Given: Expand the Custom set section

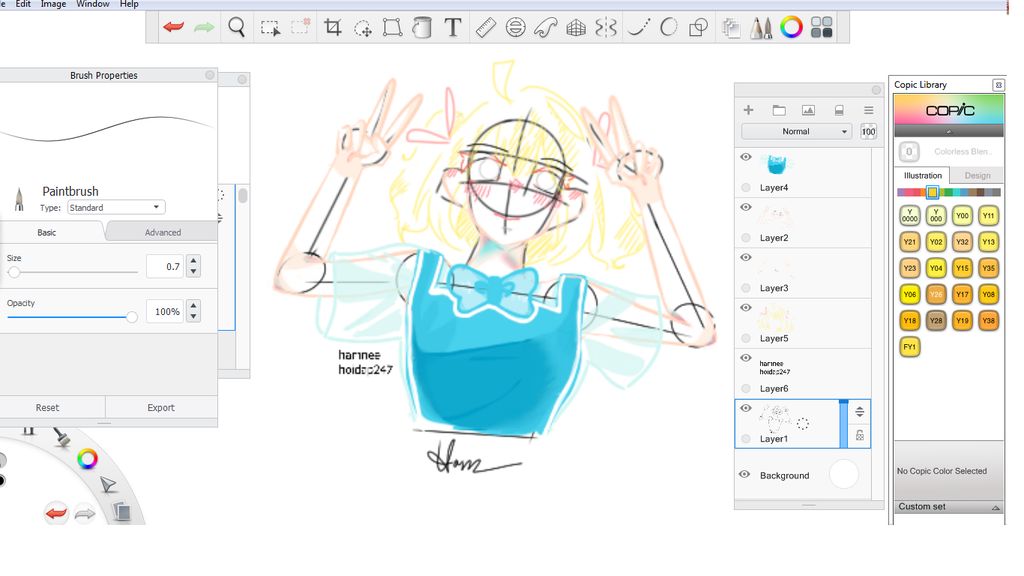Looking at the screenshot, I should 949,507.
